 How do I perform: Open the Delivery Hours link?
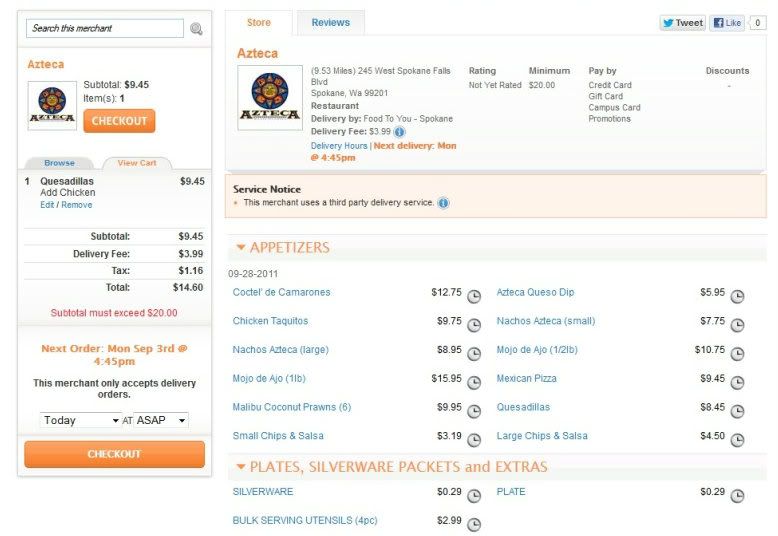tap(339, 146)
